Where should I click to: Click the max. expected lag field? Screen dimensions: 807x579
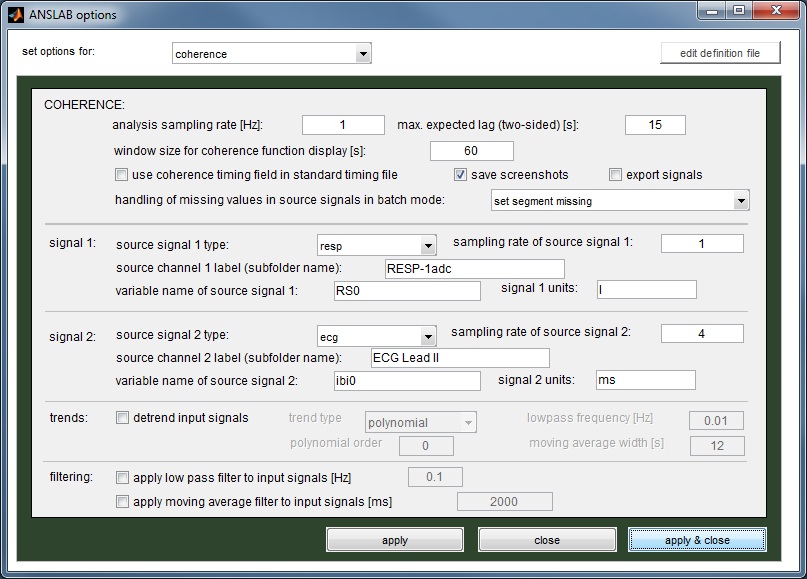(655, 125)
